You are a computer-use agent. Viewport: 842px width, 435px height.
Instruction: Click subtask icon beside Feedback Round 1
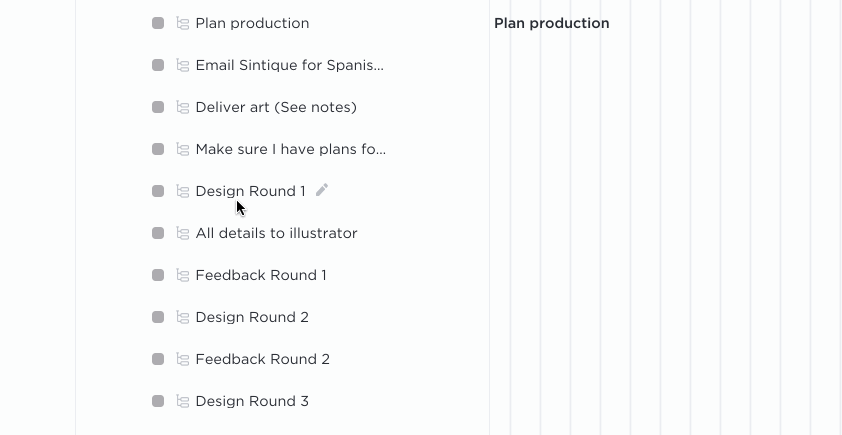[183, 276]
